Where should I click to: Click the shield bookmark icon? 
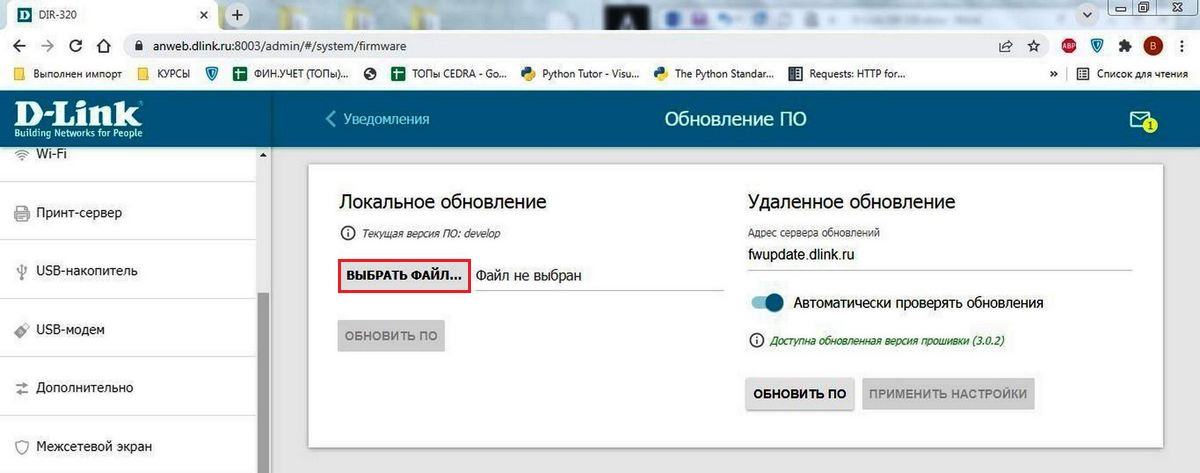point(212,73)
